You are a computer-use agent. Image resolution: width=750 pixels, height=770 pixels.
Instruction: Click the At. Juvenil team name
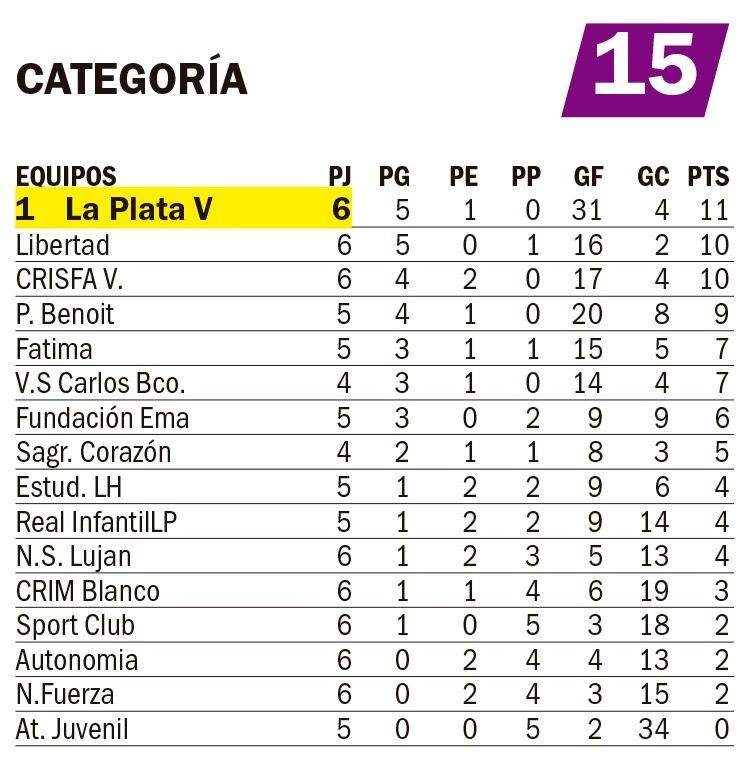coord(72,730)
